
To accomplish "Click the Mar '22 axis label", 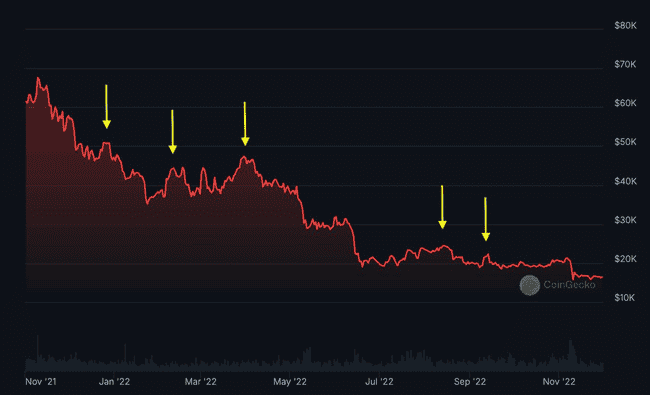I will [x=201, y=382].
